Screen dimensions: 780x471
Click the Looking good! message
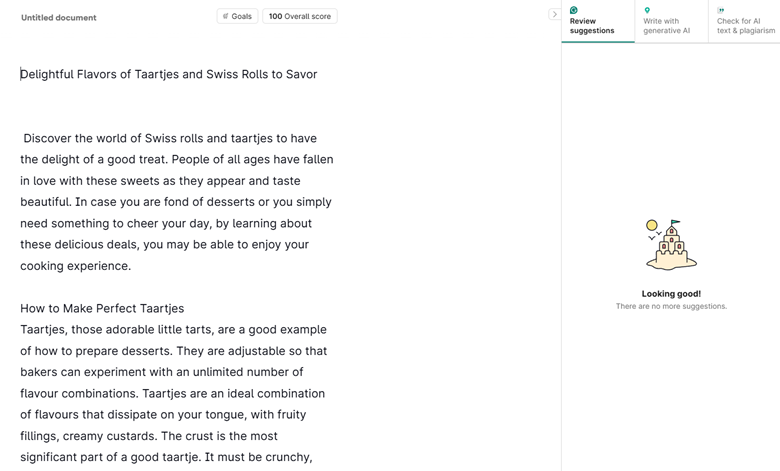671,294
